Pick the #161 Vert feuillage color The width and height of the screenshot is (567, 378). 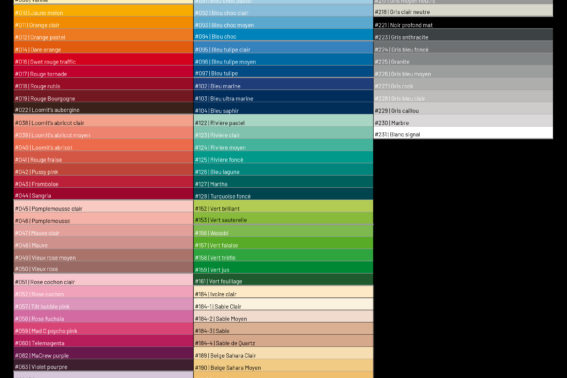click(x=283, y=280)
